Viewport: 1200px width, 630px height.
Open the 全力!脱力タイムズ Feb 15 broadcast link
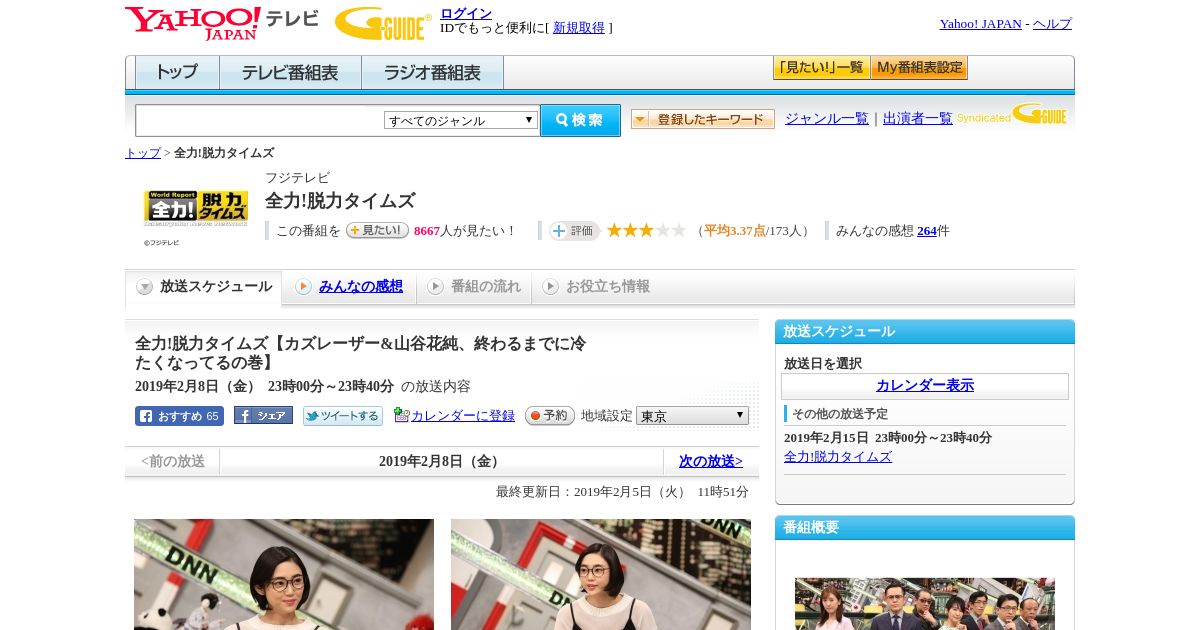[838, 456]
